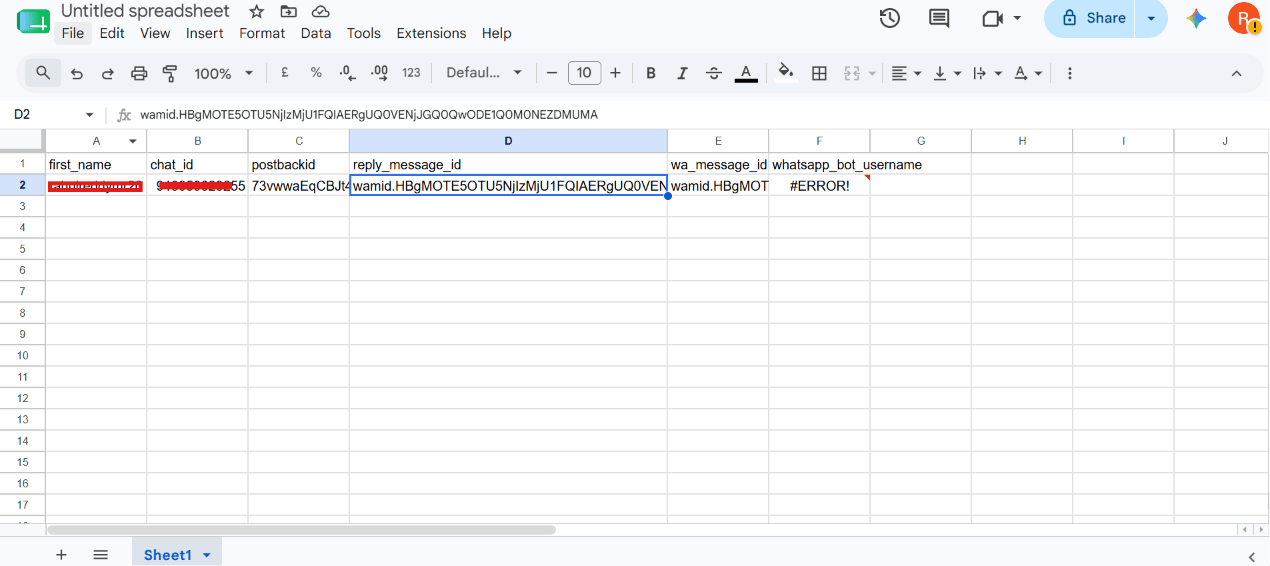Image resolution: width=1270 pixels, height=566 pixels.
Task: Increase font size plus button
Action: tap(615, 73)
